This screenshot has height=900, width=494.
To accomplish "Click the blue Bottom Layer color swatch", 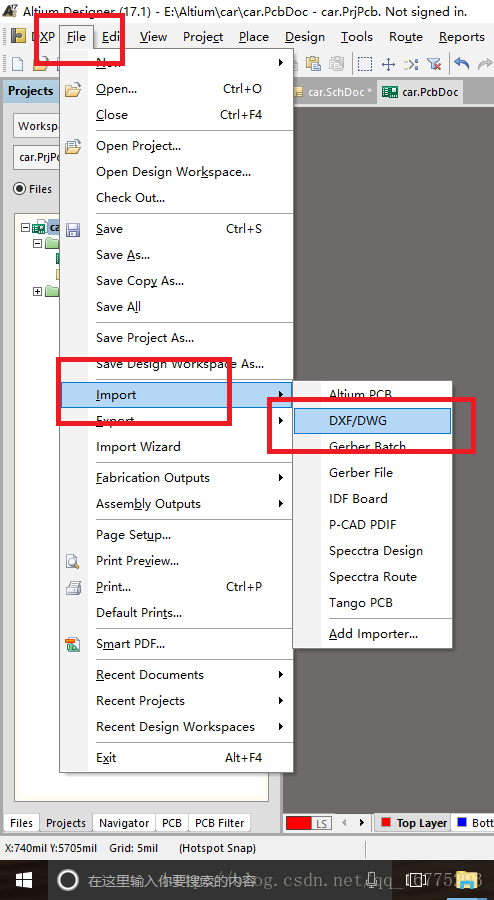I will (x=461, y=822).
